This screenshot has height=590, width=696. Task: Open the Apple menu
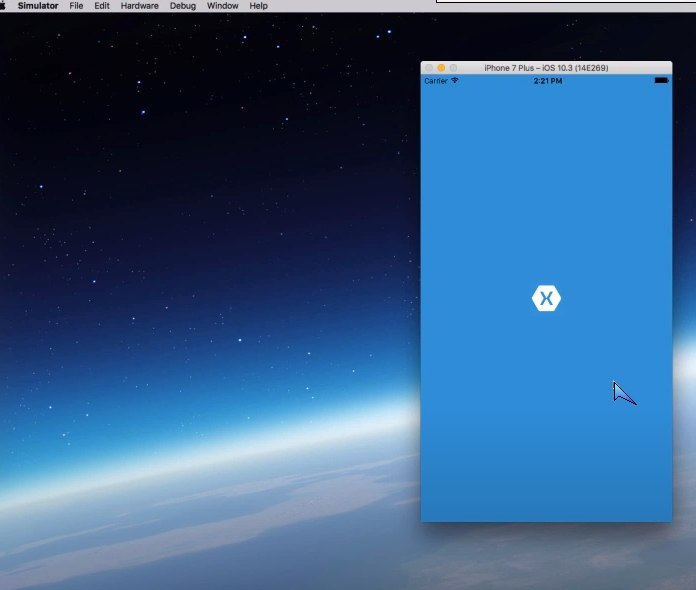tap(2, 5)
